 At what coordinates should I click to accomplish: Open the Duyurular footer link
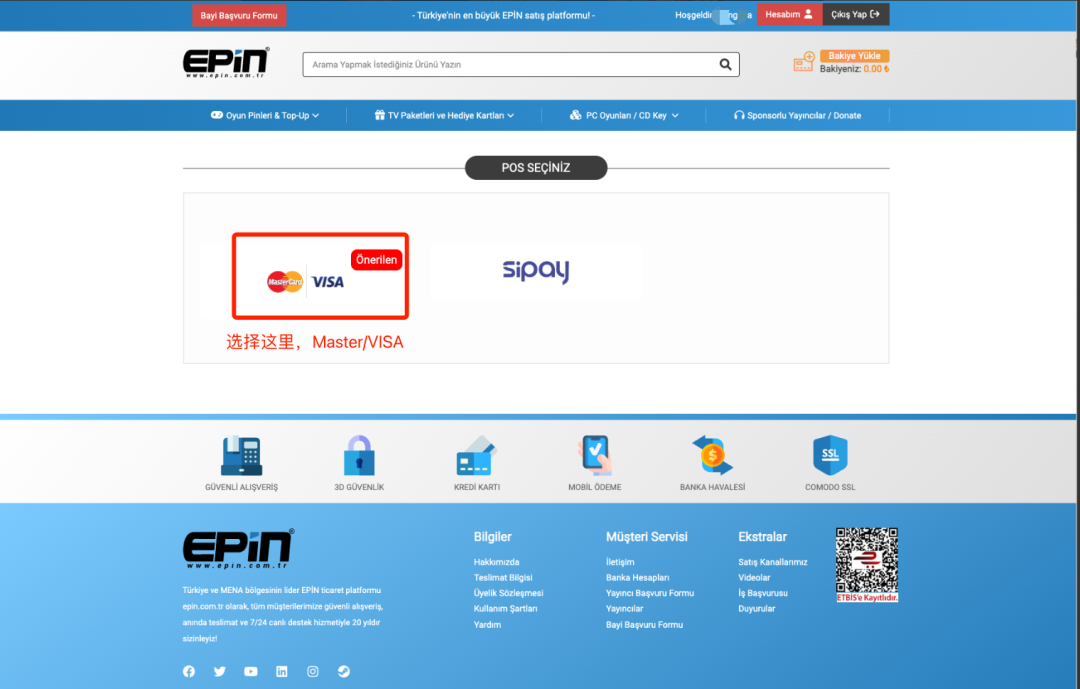tap(757, 608)
